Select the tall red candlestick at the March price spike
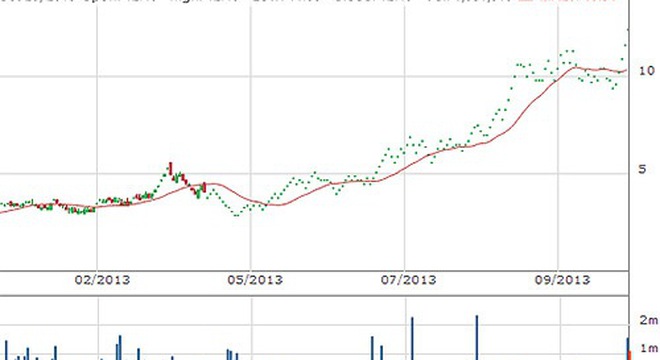 [170, 168]
